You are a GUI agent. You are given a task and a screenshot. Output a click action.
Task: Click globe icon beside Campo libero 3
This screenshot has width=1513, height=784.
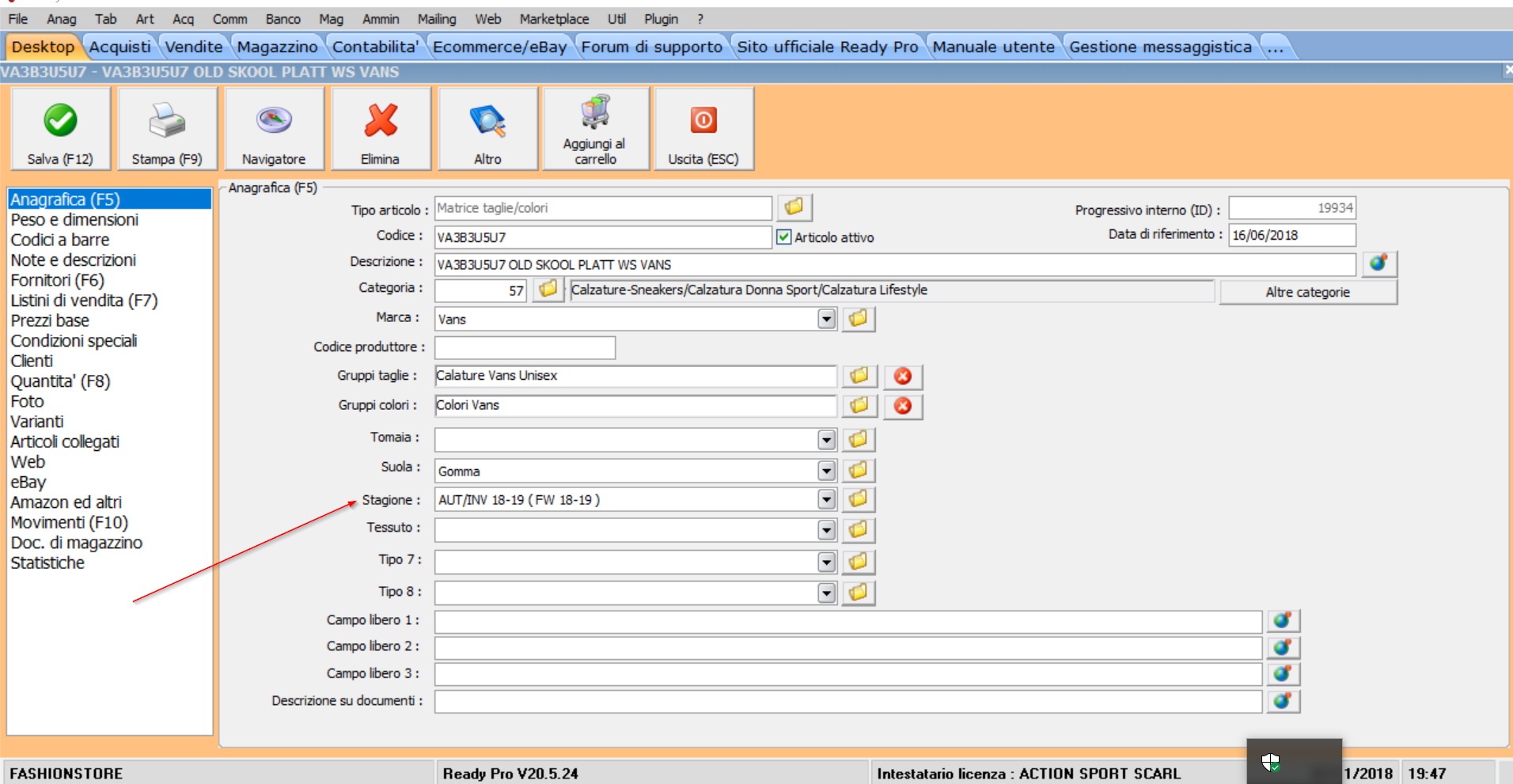click(x=1283, y=674)
